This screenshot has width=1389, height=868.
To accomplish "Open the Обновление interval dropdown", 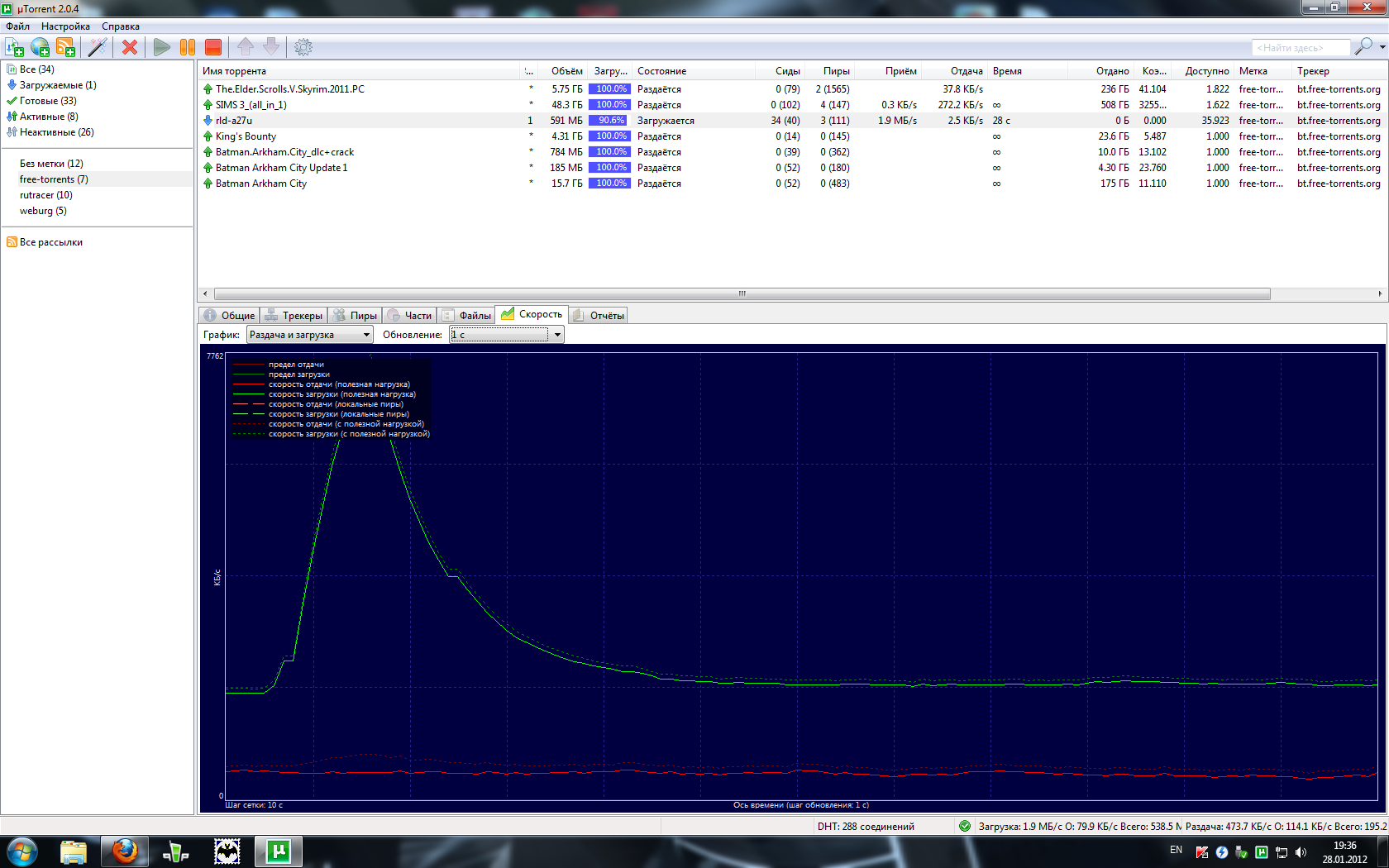I will pos(507,335).
